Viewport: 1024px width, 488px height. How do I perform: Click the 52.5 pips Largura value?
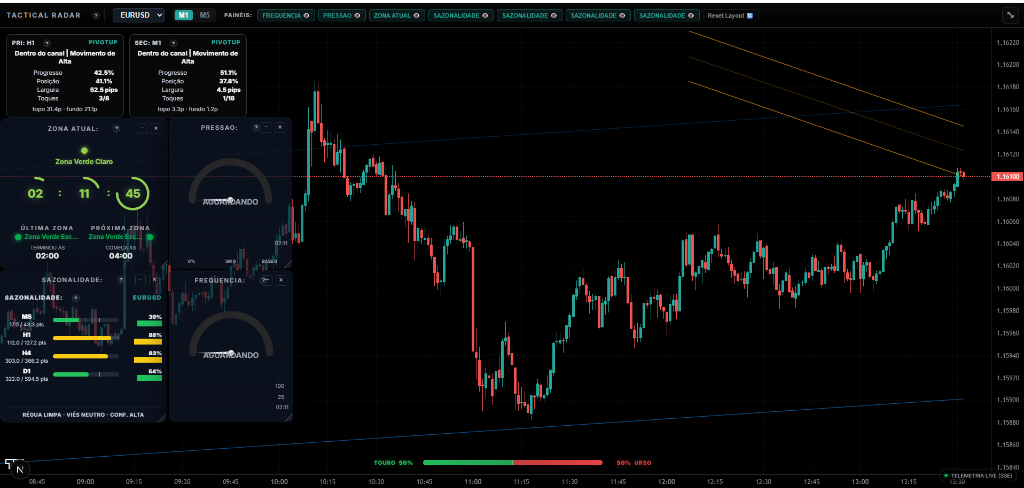[104, 89]
